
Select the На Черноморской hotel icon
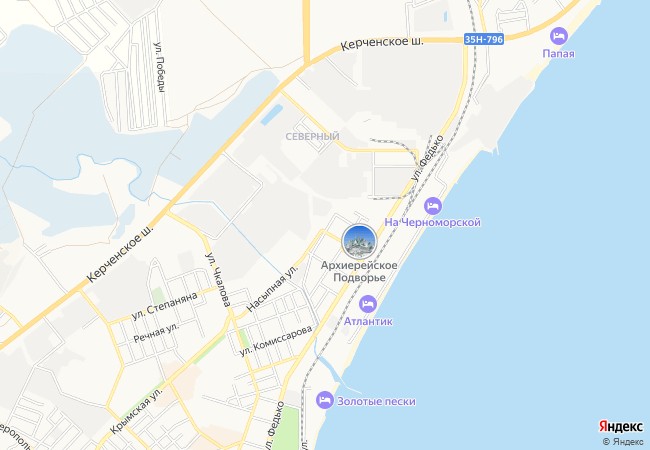[433, 206]
